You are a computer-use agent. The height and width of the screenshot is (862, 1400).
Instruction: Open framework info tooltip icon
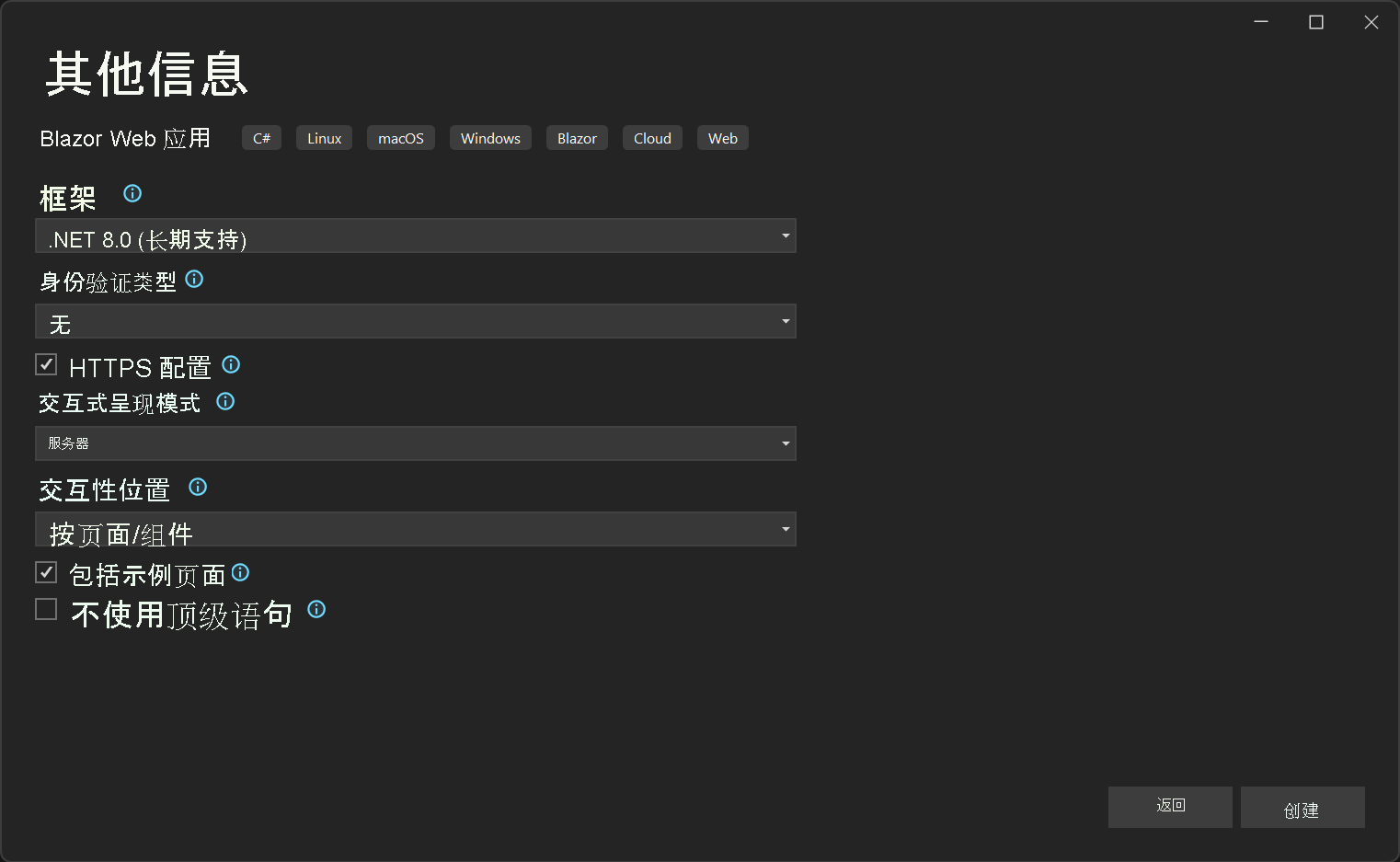(132, 193)
